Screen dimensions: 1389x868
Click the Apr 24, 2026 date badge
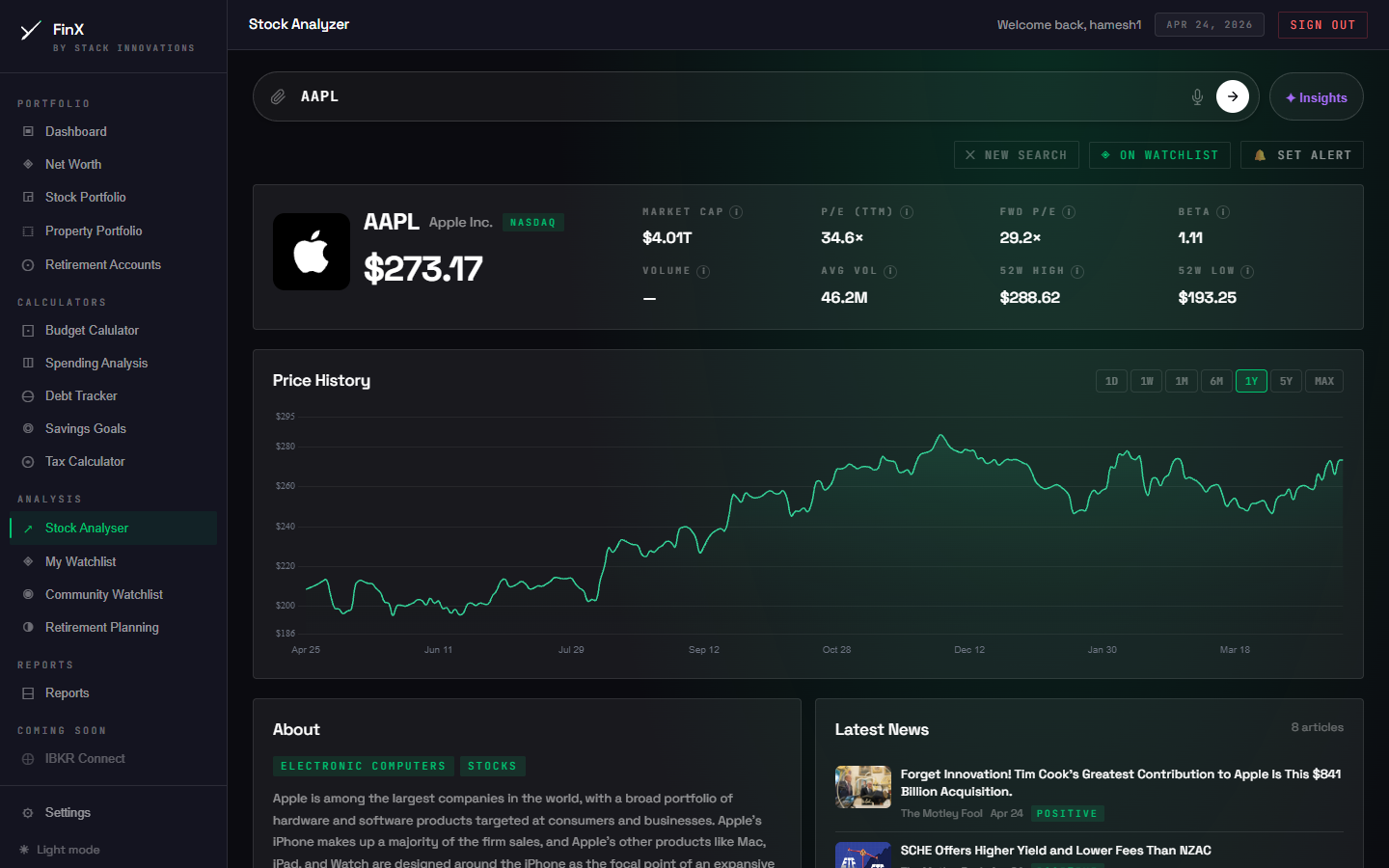click(1210, 25)
